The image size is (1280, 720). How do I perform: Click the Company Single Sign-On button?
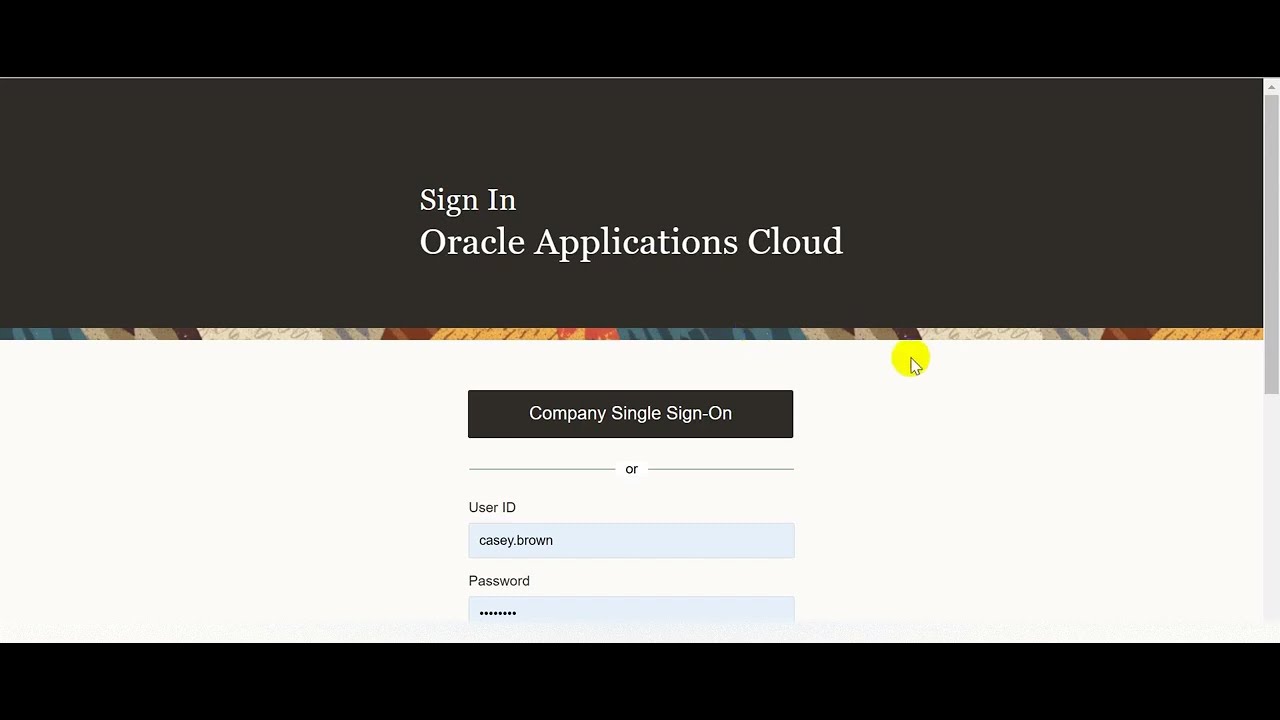[630, 414]
